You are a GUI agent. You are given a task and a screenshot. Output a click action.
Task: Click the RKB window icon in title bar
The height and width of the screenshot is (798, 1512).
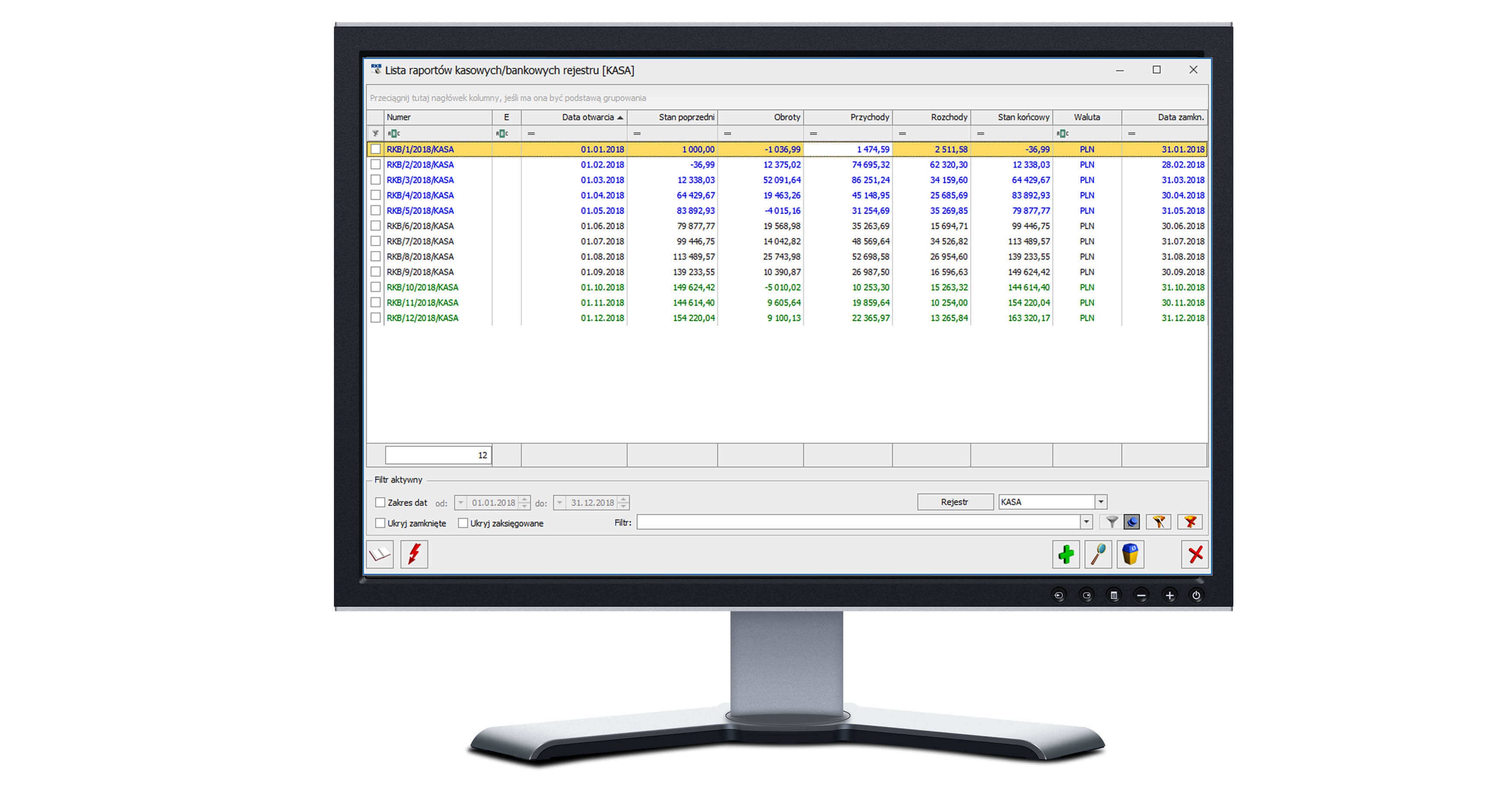(x=376, y=69)
